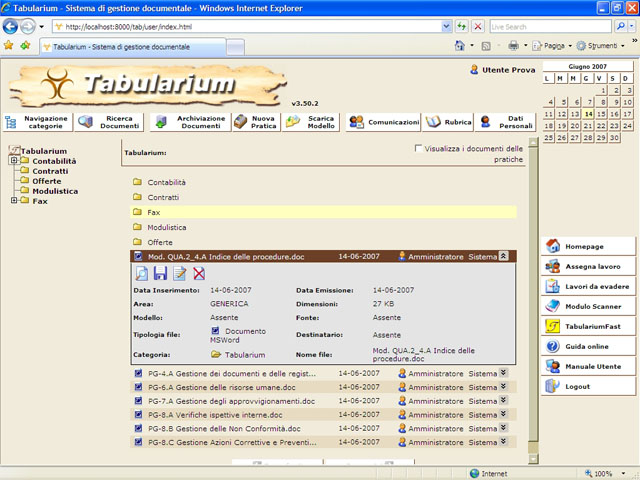Go to Homepage in side menu
640x480 pixels.
(589, 246)
